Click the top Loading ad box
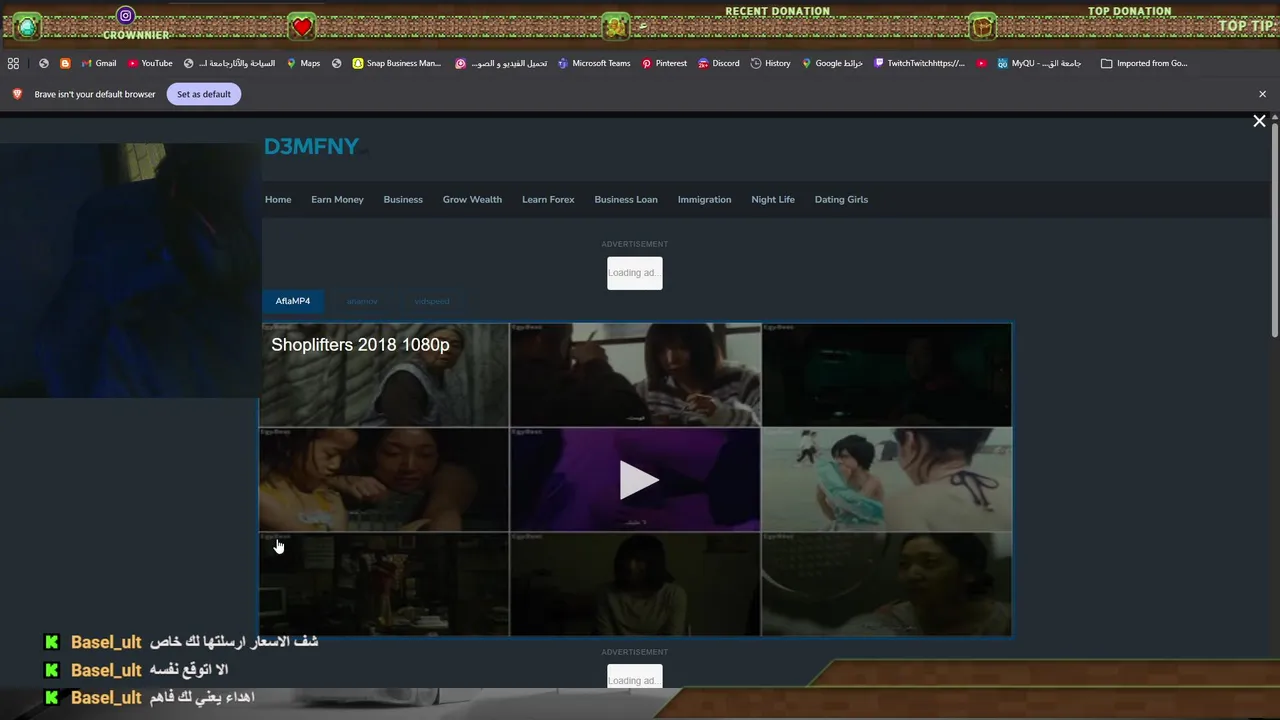Image resolution: width=1280 pixels, height=720 pixels. pyautogui.click(x=635, y=273)
